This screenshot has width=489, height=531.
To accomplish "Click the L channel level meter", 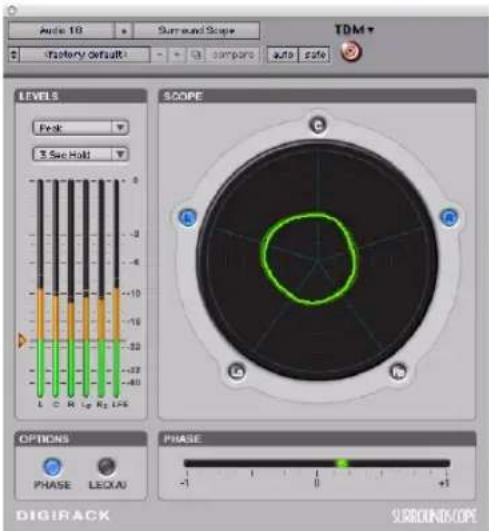I will [40, 288].
